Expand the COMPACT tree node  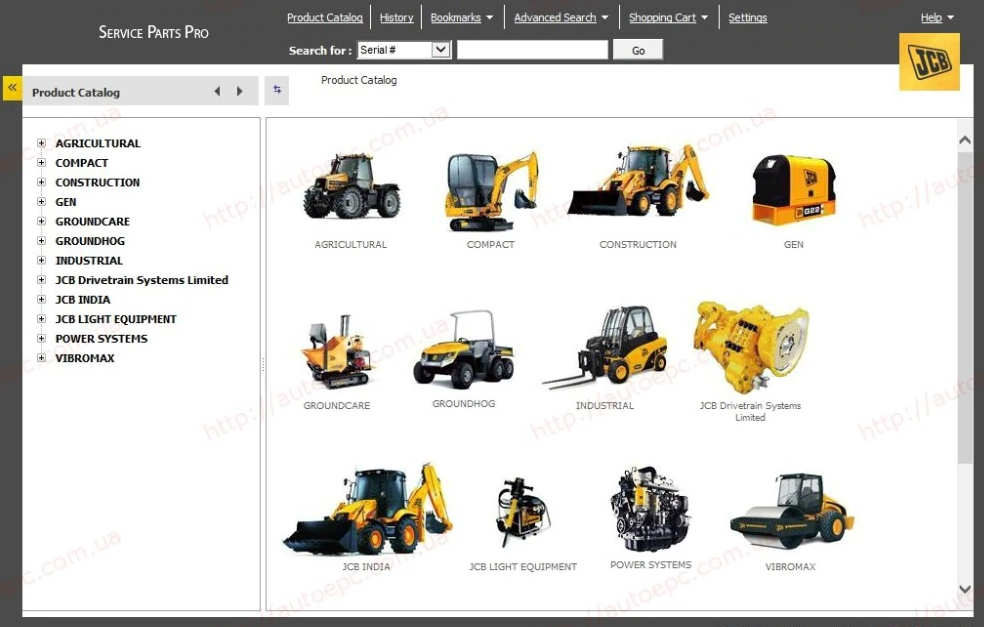click(x=41, y=163)
